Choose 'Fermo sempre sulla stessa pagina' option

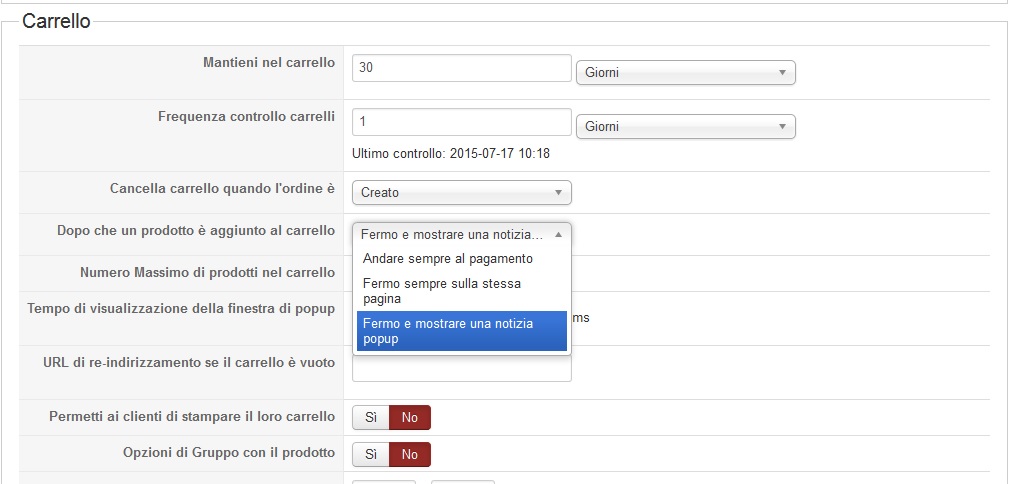[x=442, y=291]
